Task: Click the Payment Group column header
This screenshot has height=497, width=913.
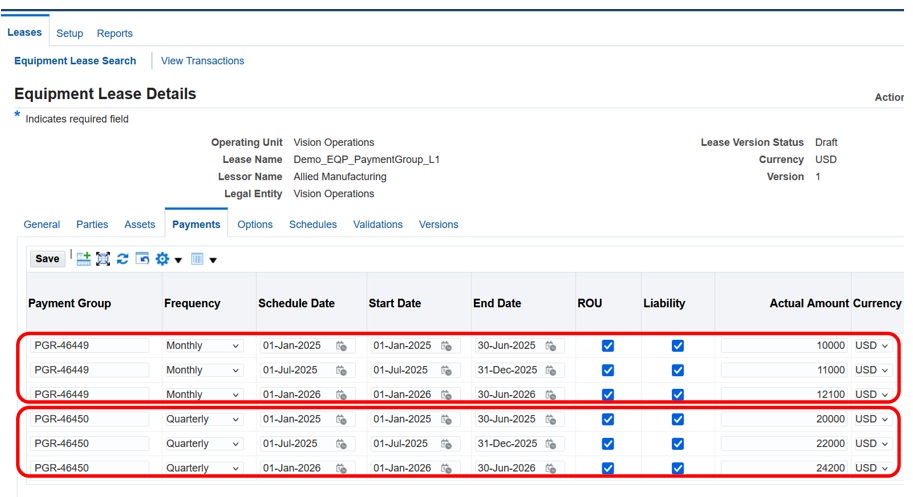Action: pos(70,303)
